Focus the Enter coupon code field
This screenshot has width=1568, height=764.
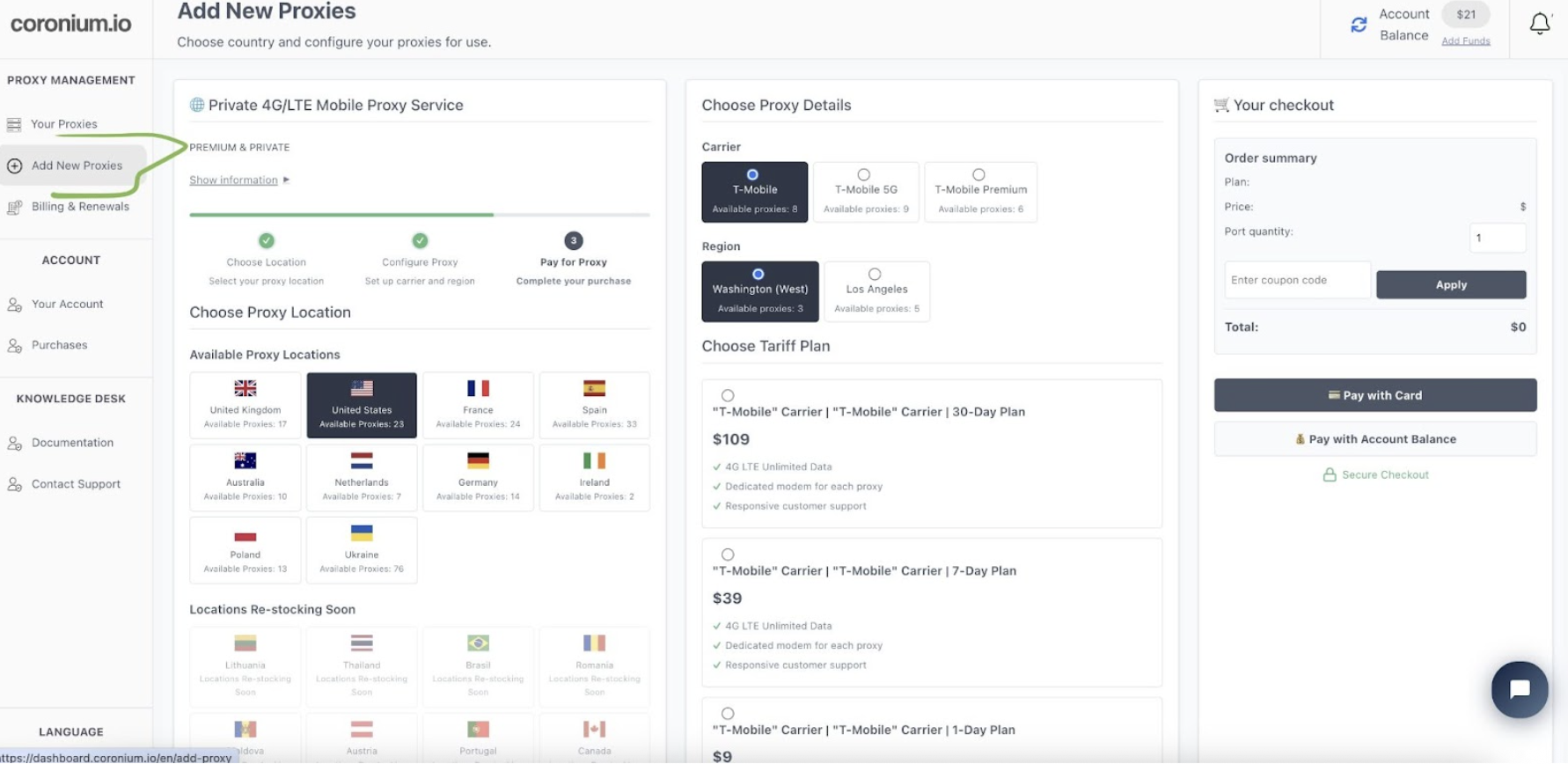[1297, 281]
